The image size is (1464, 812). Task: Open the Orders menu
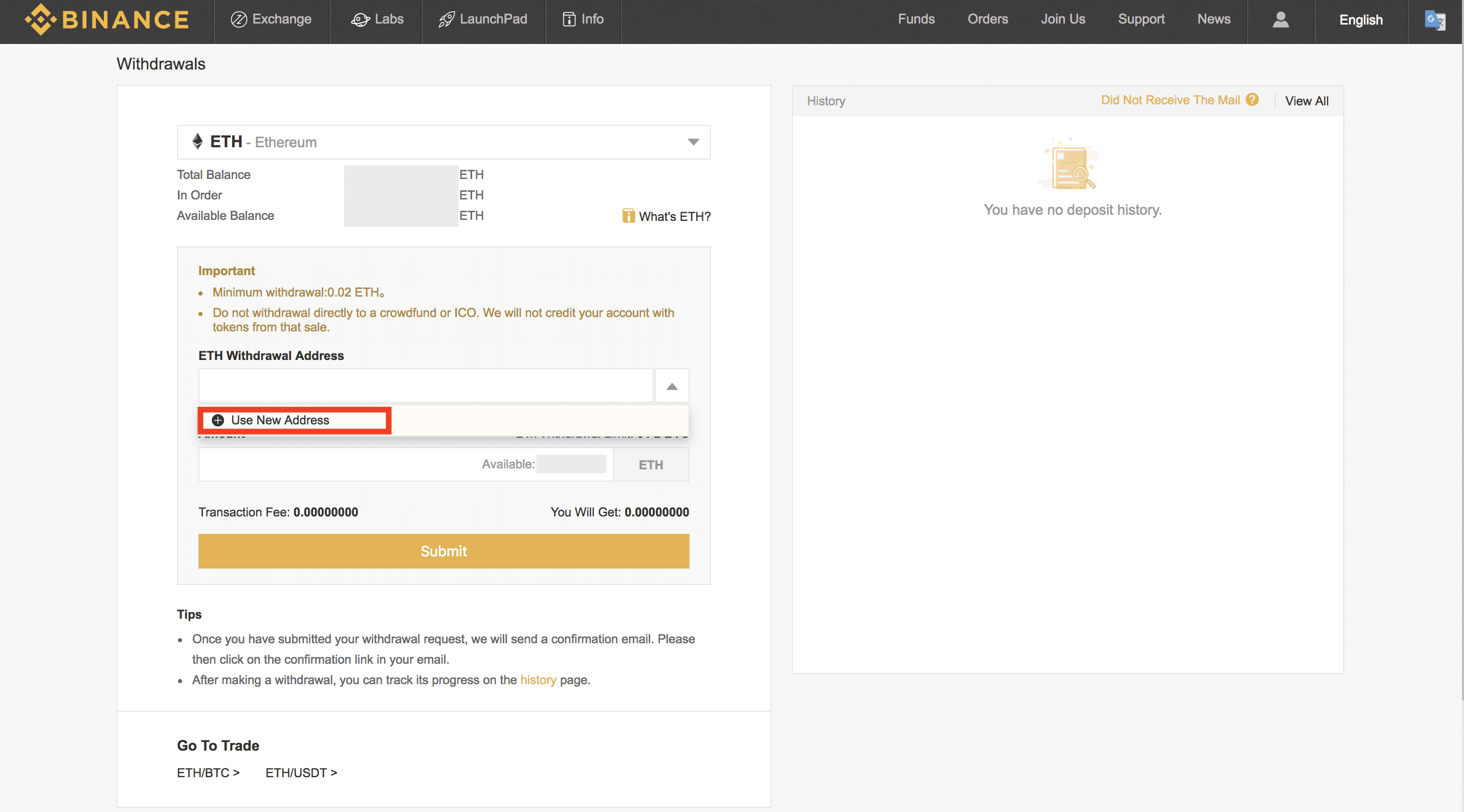(x=988, y=19)
